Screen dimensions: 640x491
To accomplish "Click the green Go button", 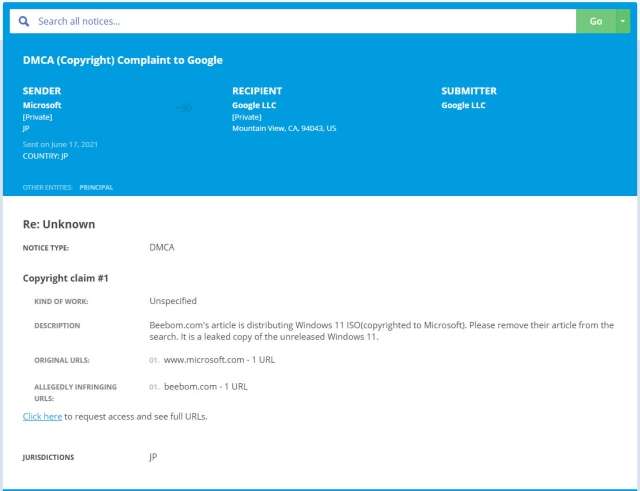I will coord(596,21).
